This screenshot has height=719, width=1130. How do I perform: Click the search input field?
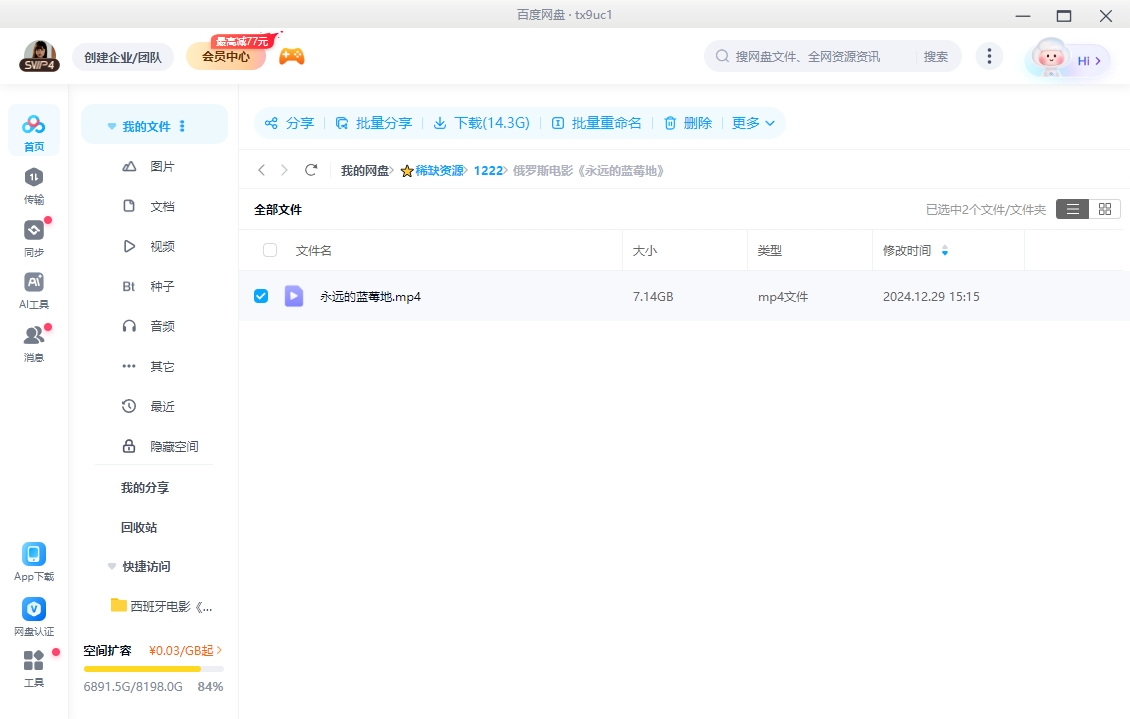(820, 56)
